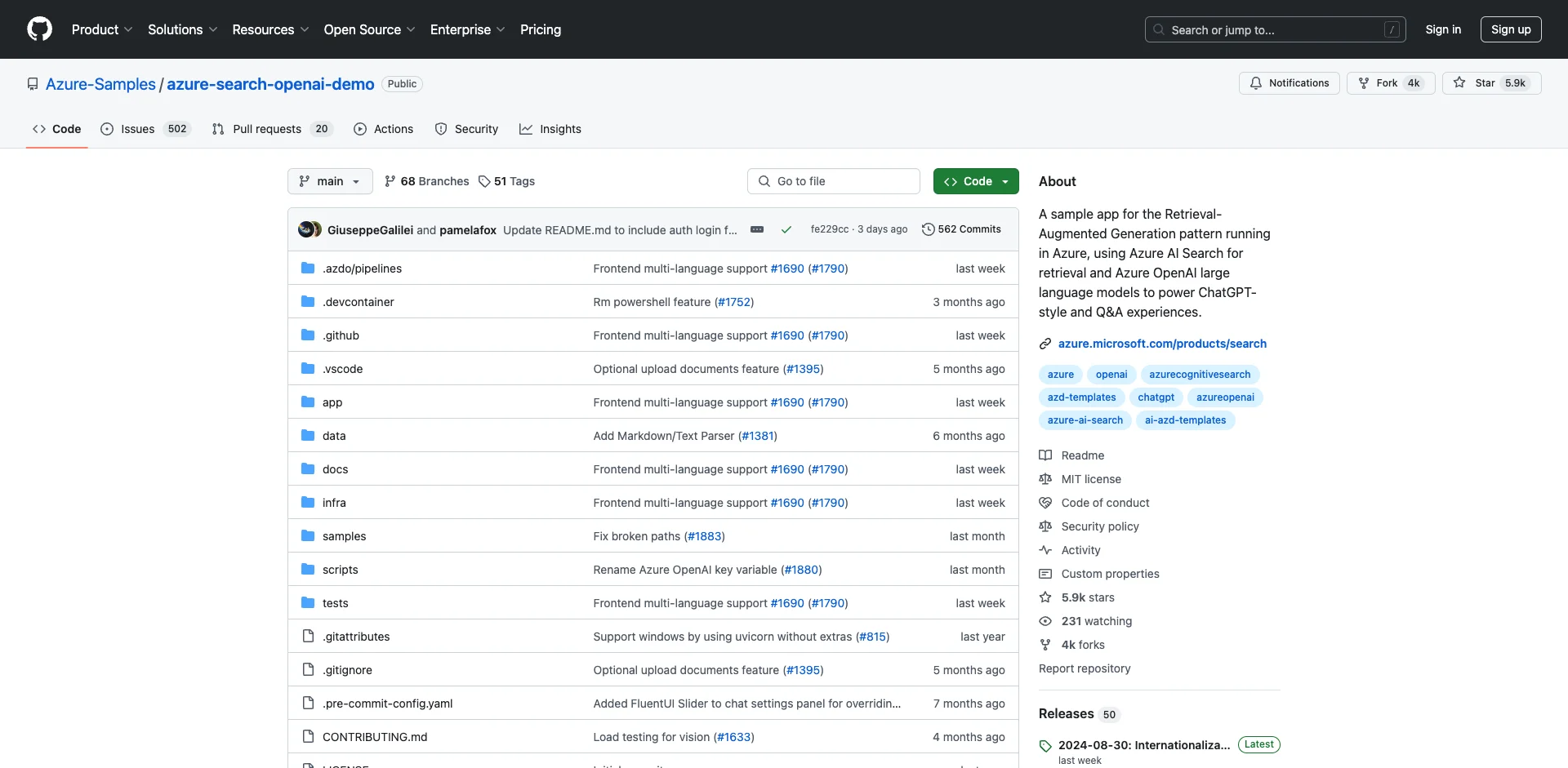View 51 Tags
The width and height of the screenshot is (1568, 768).
(506, 181)
